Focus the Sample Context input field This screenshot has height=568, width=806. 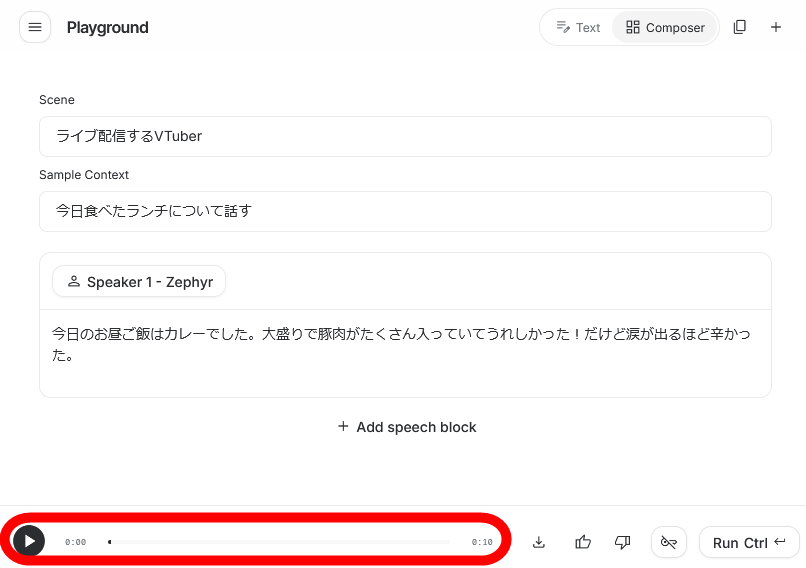(x=405, y=211)
